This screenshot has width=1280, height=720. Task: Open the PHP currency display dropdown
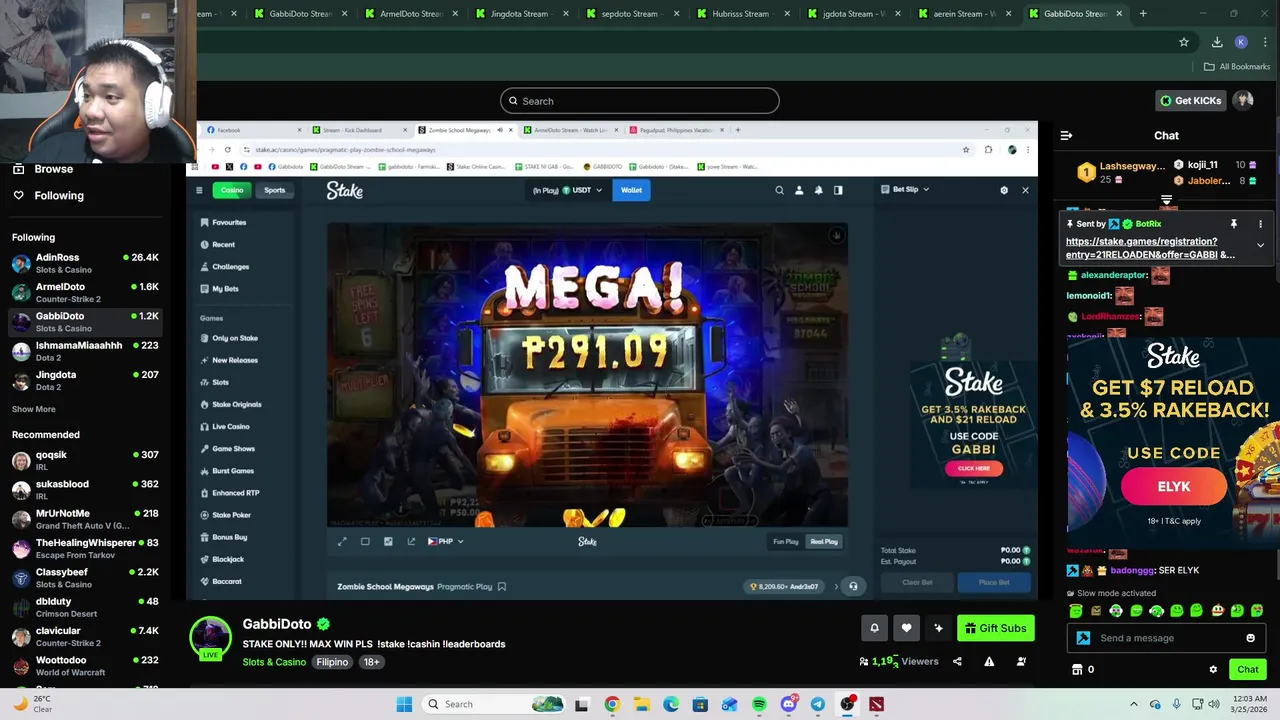point(446,541)
